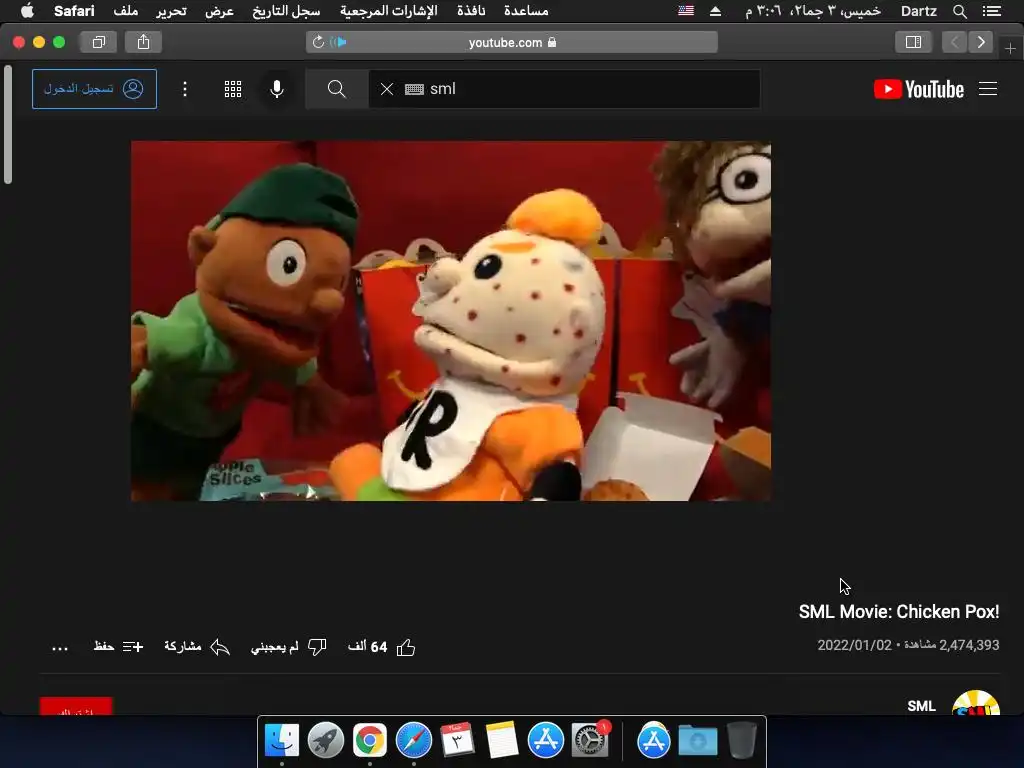This screenshot has width=1024, height=768.
Task: Show Safari tab overview
Action: 99,42
